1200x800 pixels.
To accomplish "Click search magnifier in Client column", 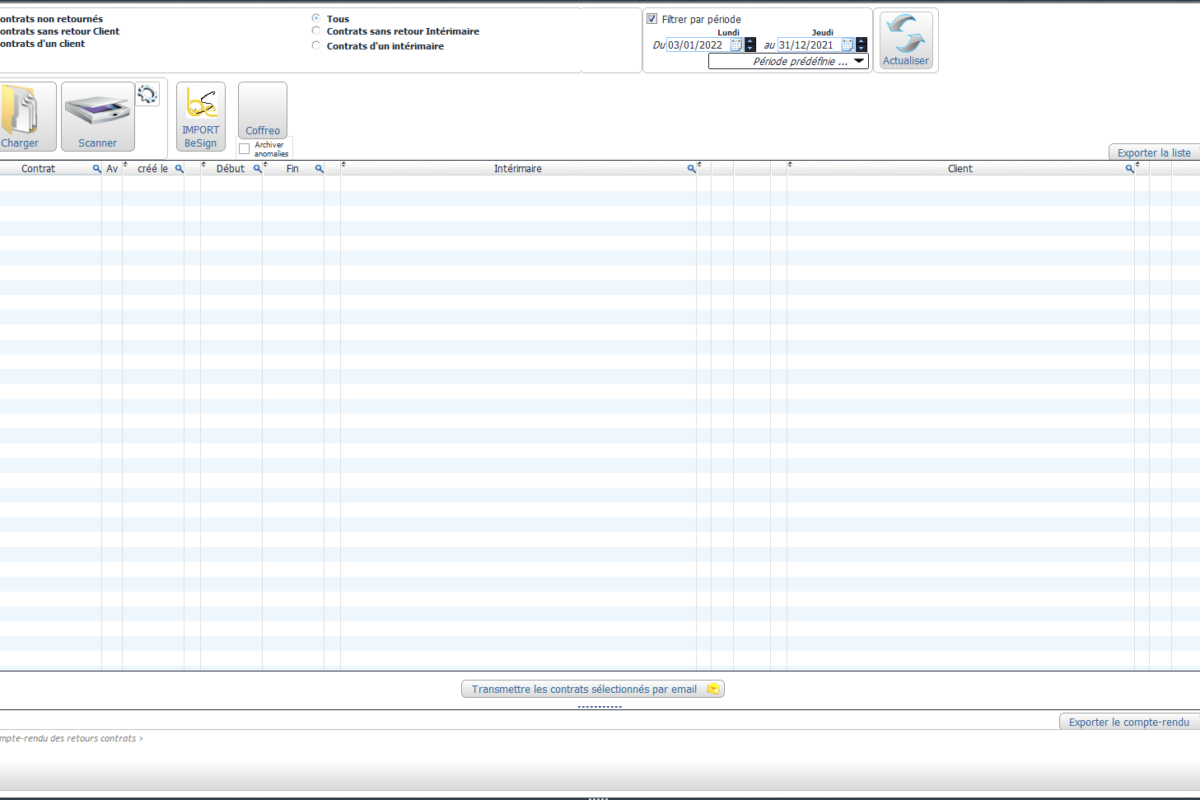I will 1129,169.
